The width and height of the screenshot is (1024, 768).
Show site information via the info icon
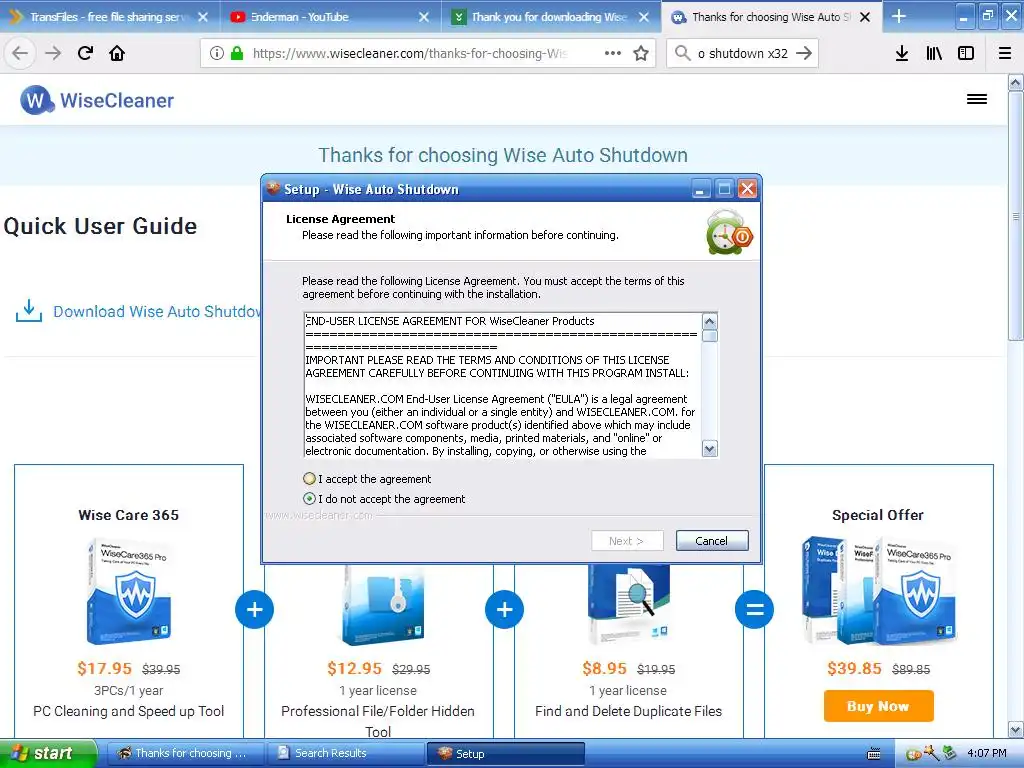(217, 54)
